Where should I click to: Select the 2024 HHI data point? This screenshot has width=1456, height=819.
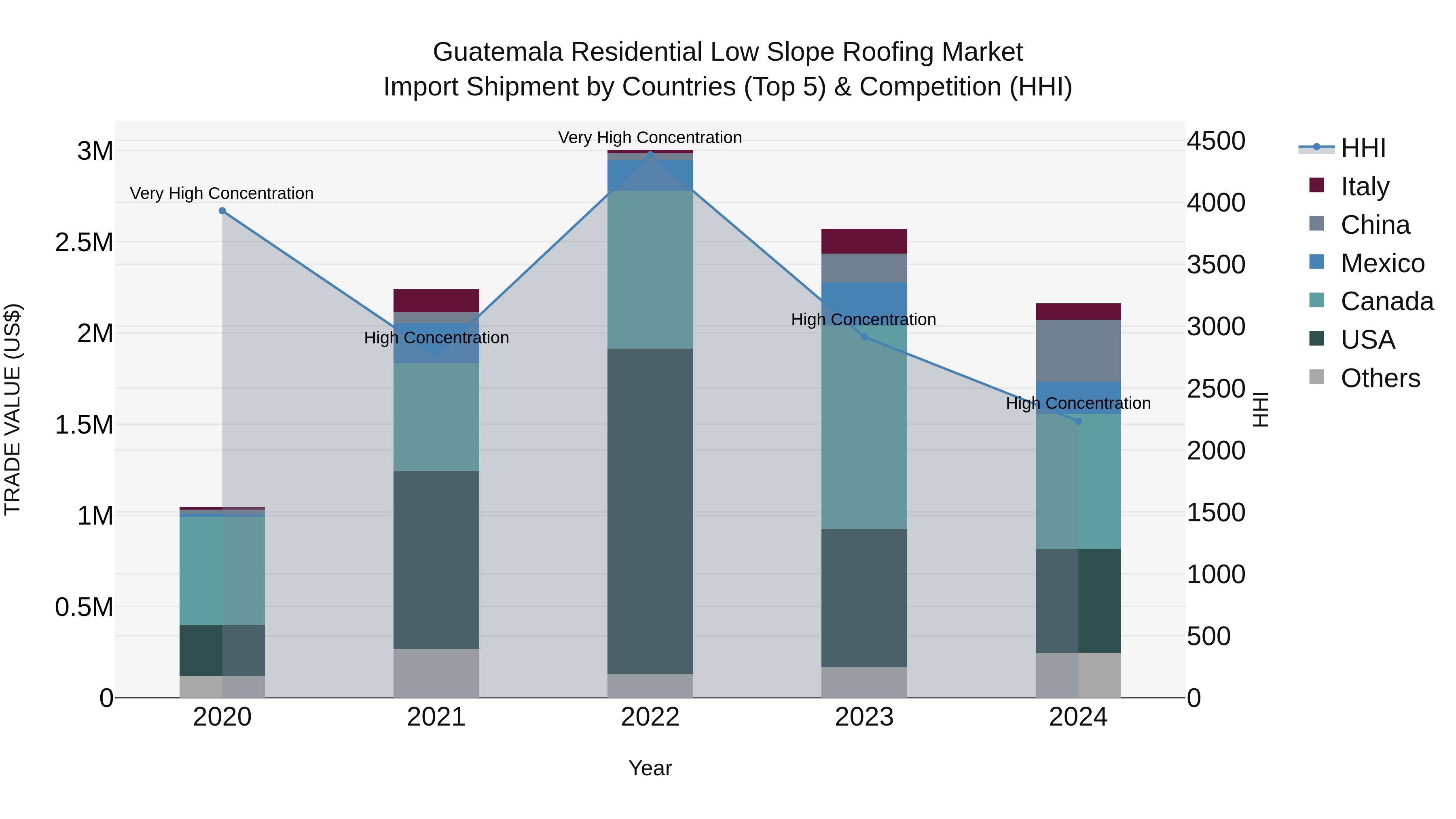point(1078,421)
